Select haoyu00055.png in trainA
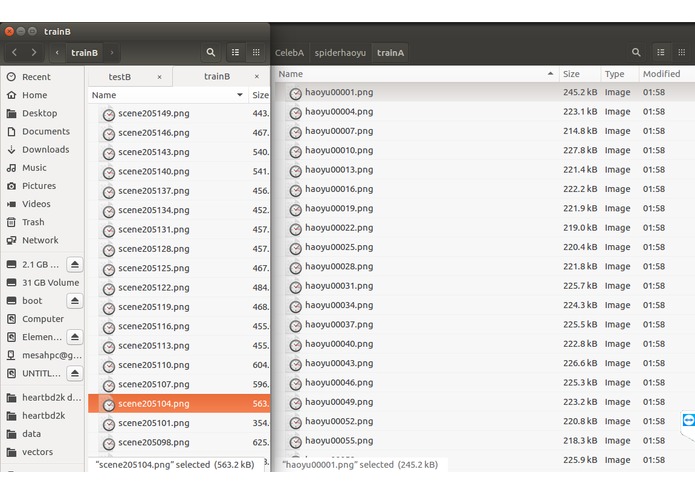The height and width of the screenshot is (494, 695). pyautogui.click(x=484, y=441)
